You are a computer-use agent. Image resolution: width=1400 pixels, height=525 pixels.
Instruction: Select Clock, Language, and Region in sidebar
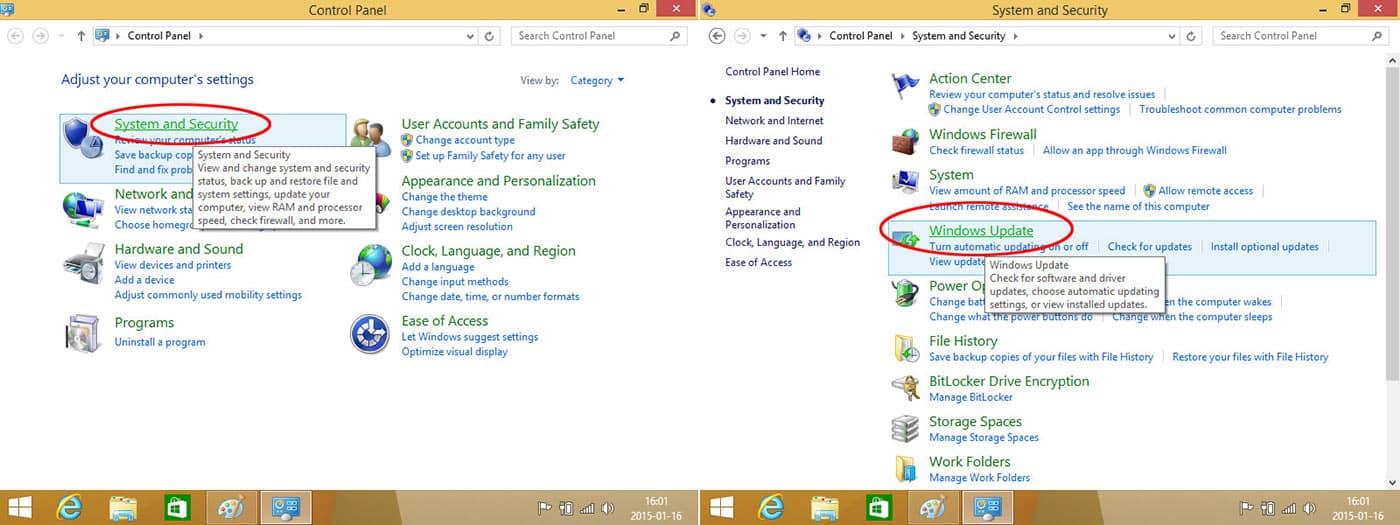(x=792, y=243)
